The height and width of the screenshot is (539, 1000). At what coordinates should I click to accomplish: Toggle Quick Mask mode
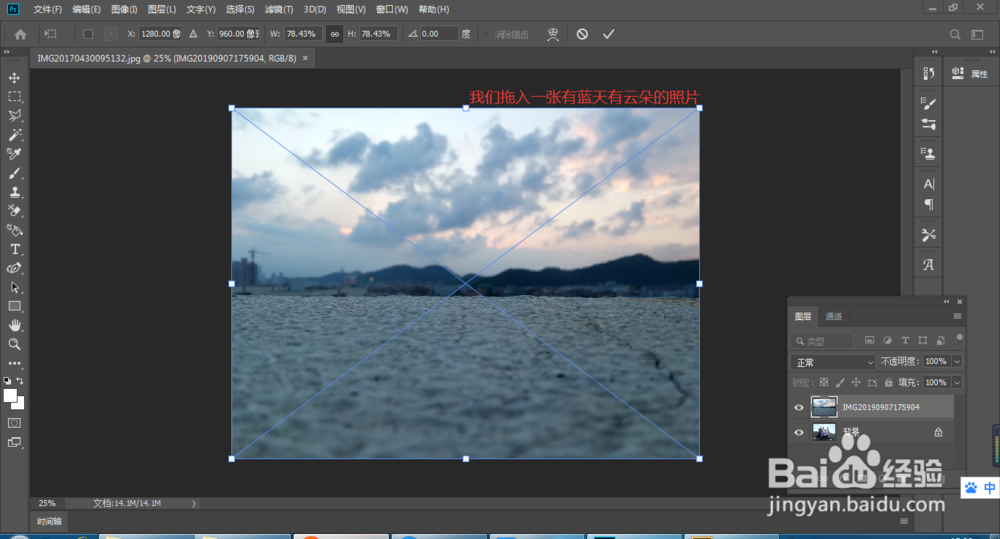tap(14, 423)
